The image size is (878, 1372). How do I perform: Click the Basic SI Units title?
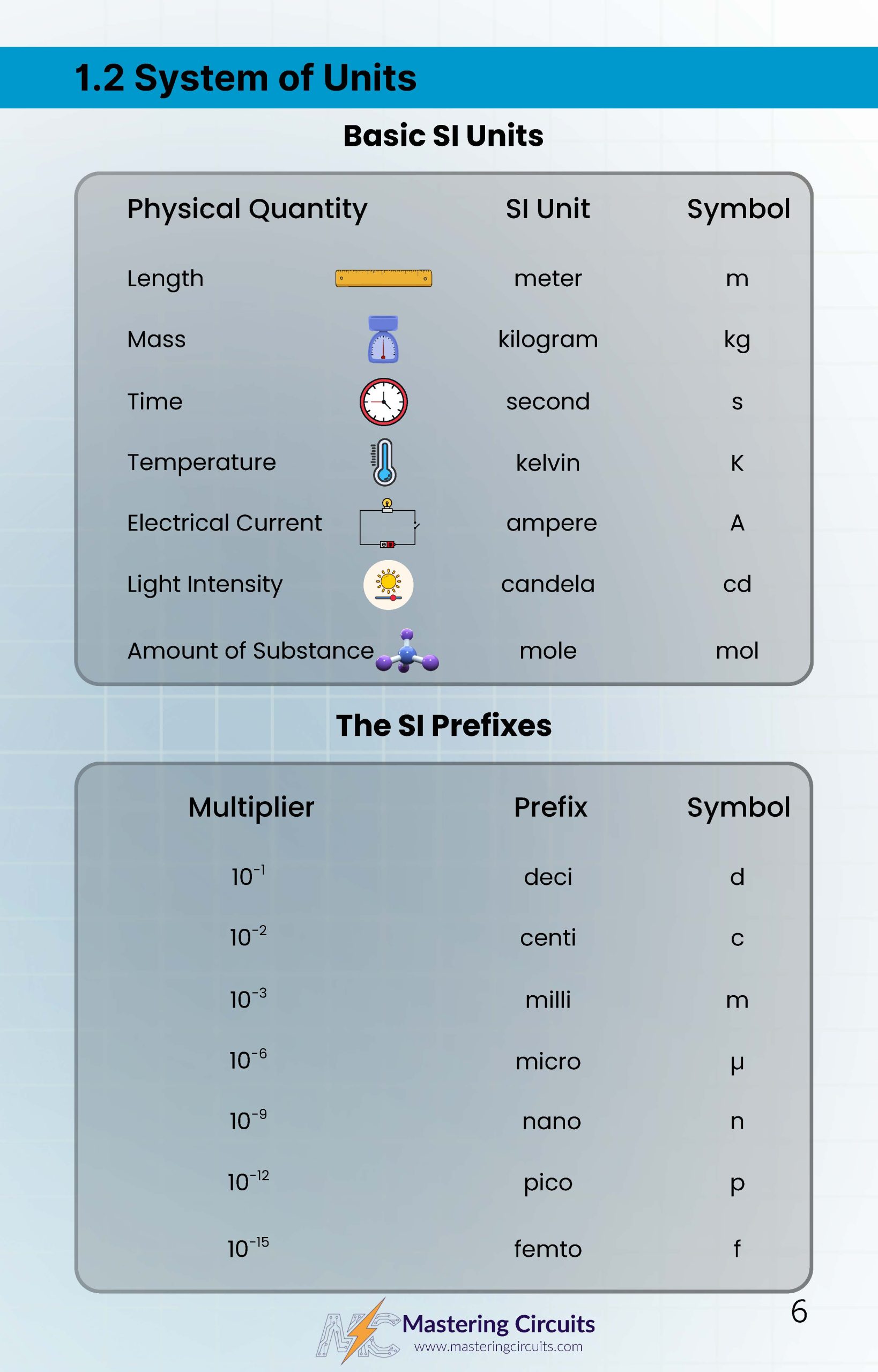click(x=443, y=136)
